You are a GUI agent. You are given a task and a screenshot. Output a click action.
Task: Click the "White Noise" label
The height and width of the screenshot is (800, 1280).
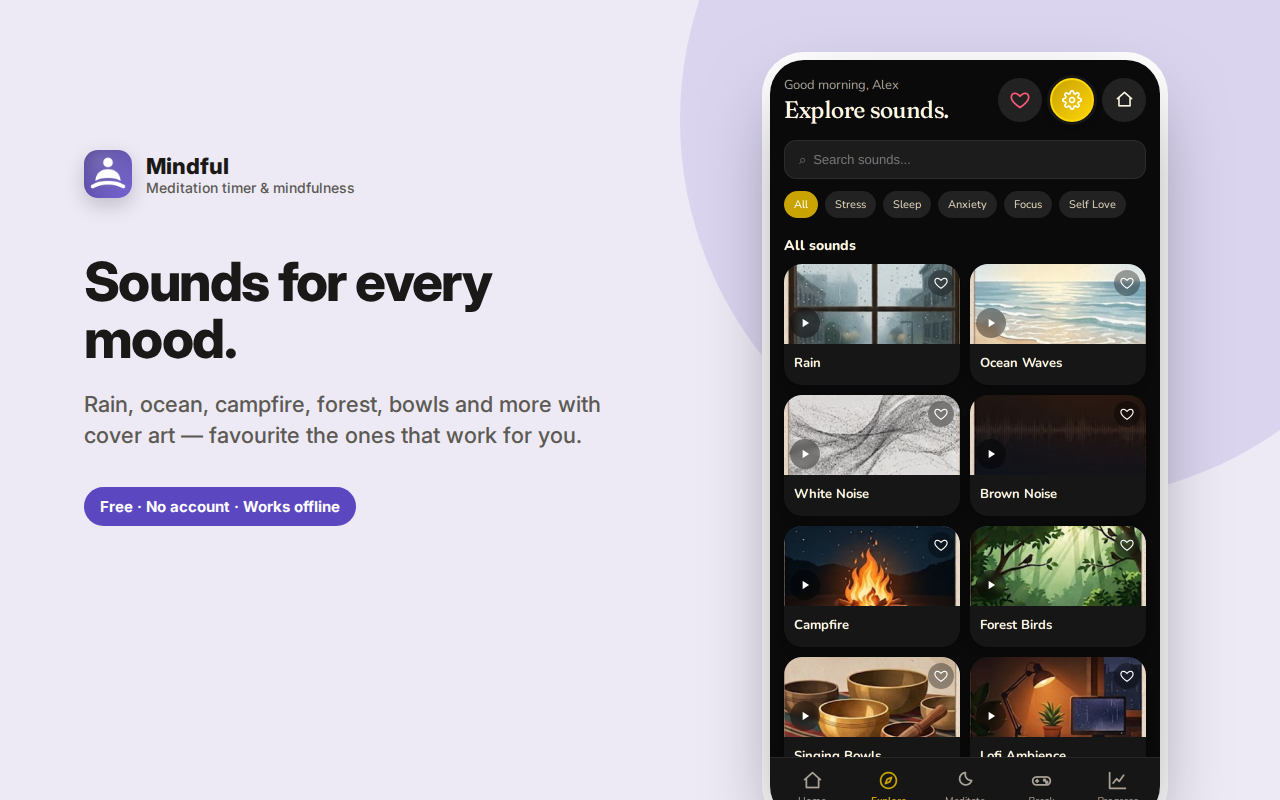[x=831, y=493]
